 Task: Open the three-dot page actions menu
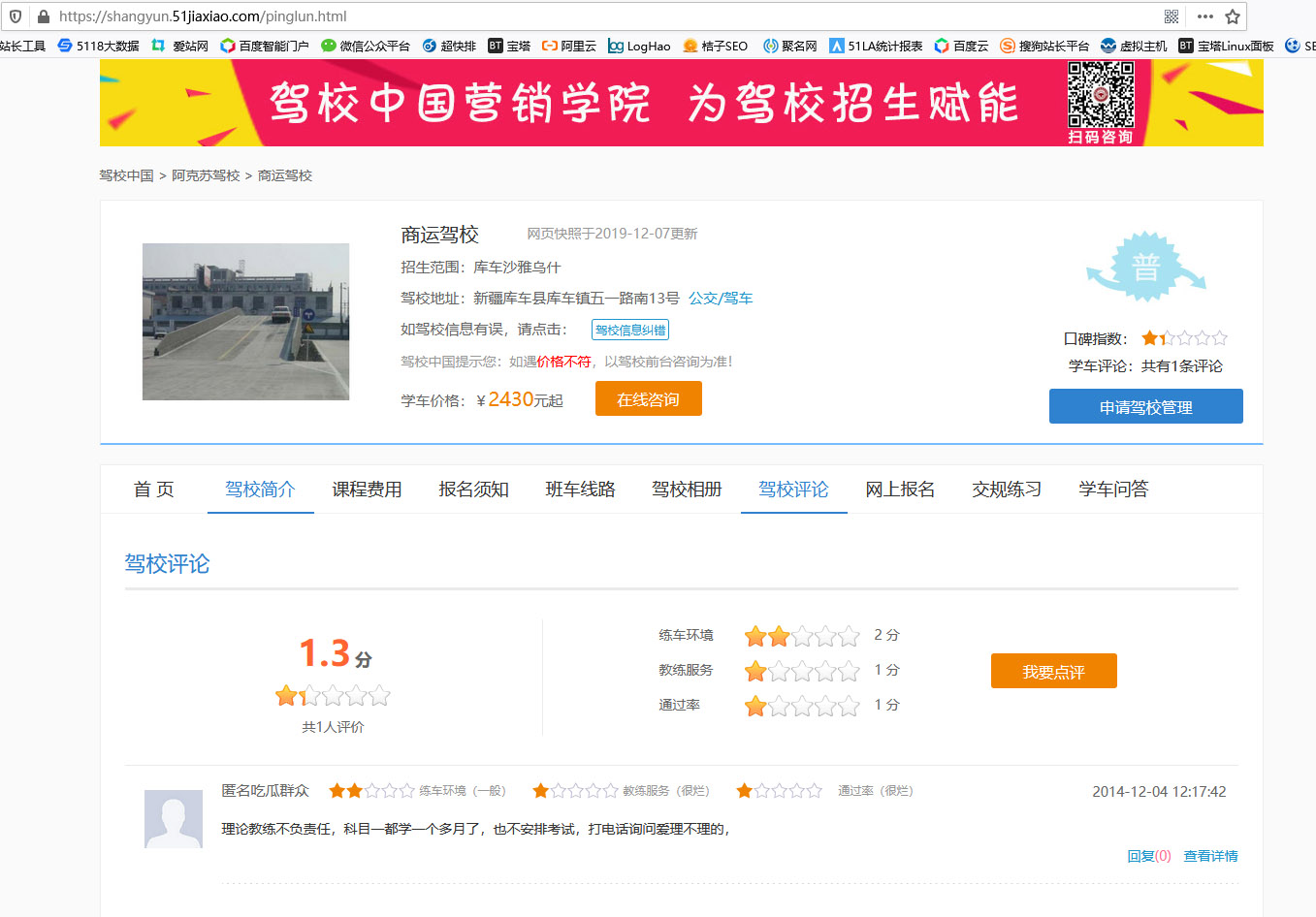pyautogui.click(x=1205, y=16)
